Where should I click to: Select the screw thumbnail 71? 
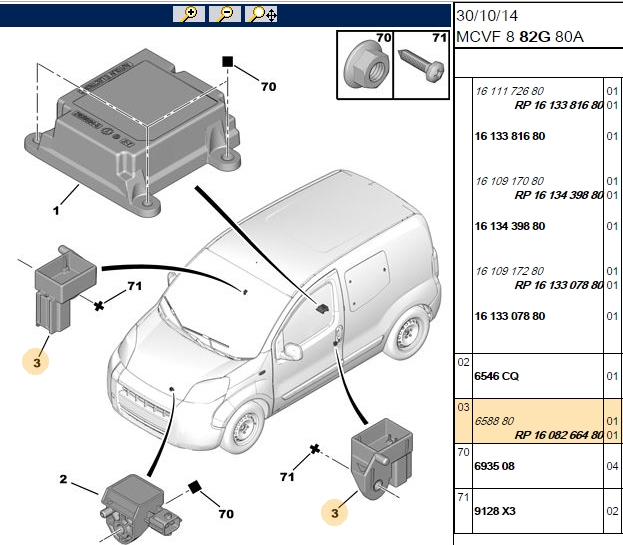click(x=421, y=65)
